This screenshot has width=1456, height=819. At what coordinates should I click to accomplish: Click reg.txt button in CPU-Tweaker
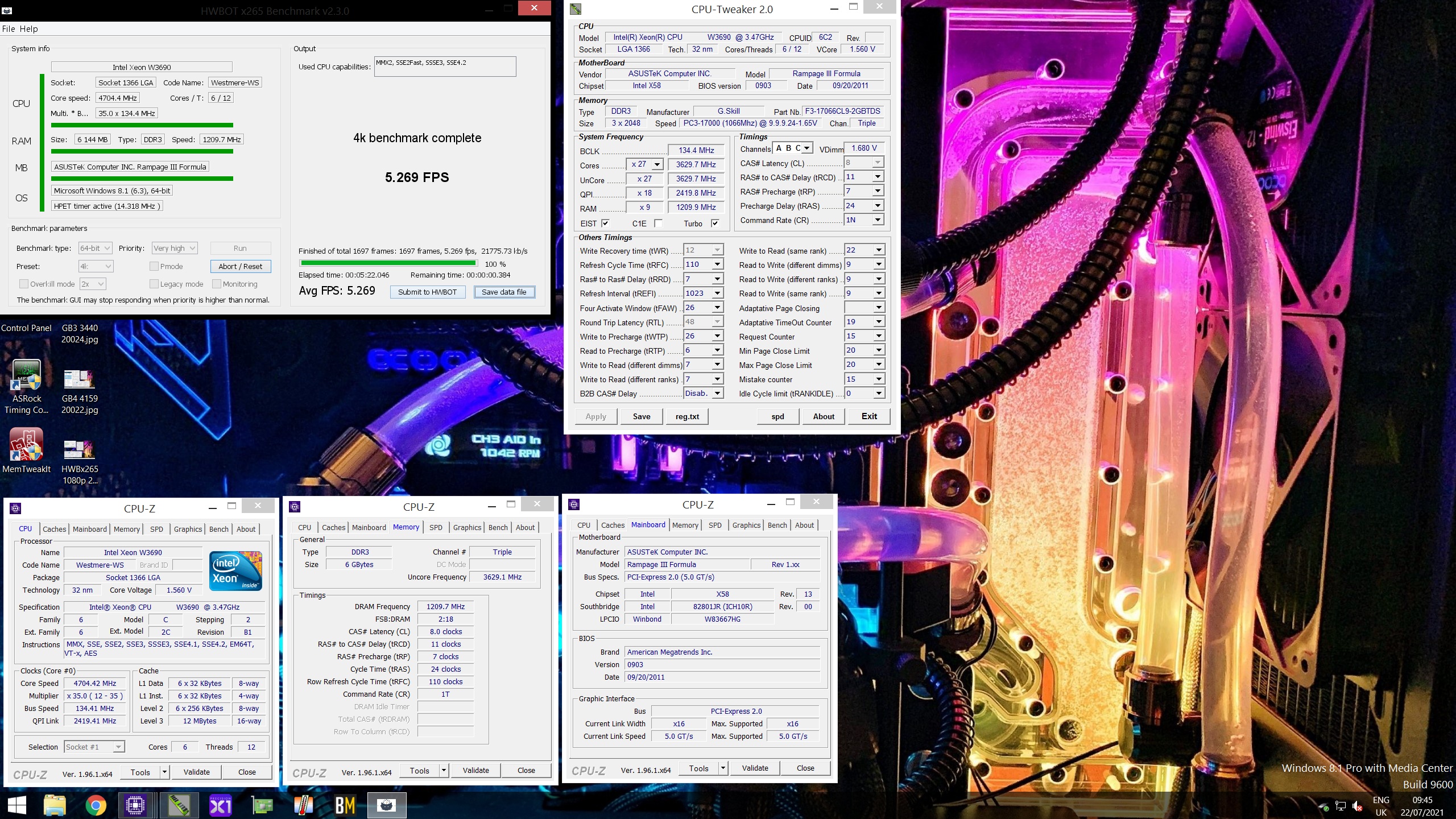click(x=686, y=416)
